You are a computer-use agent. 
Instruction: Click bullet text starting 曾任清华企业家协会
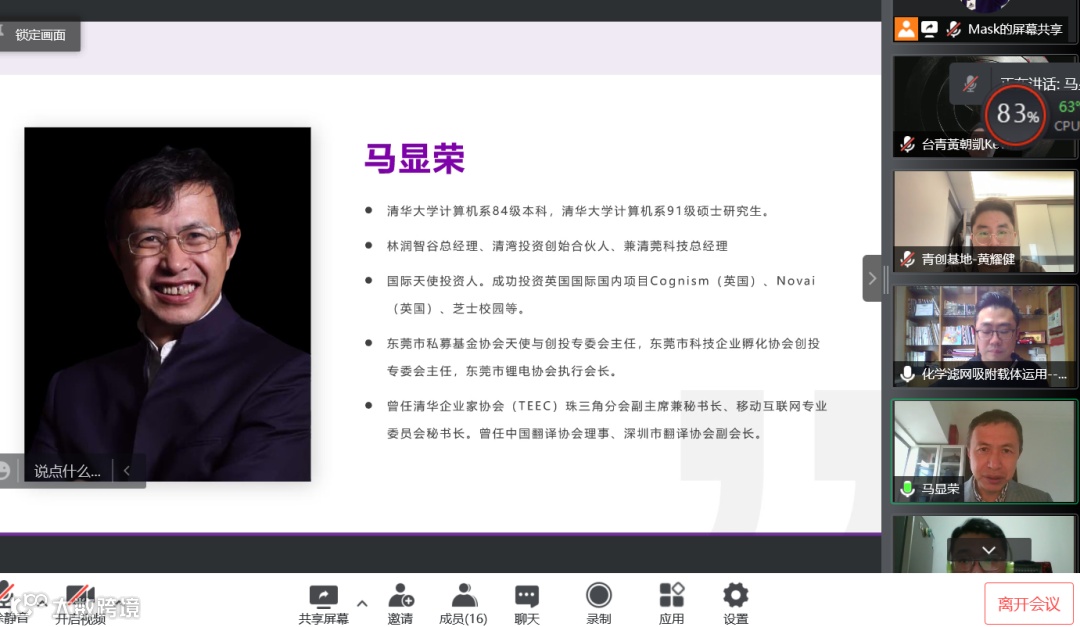606,420
